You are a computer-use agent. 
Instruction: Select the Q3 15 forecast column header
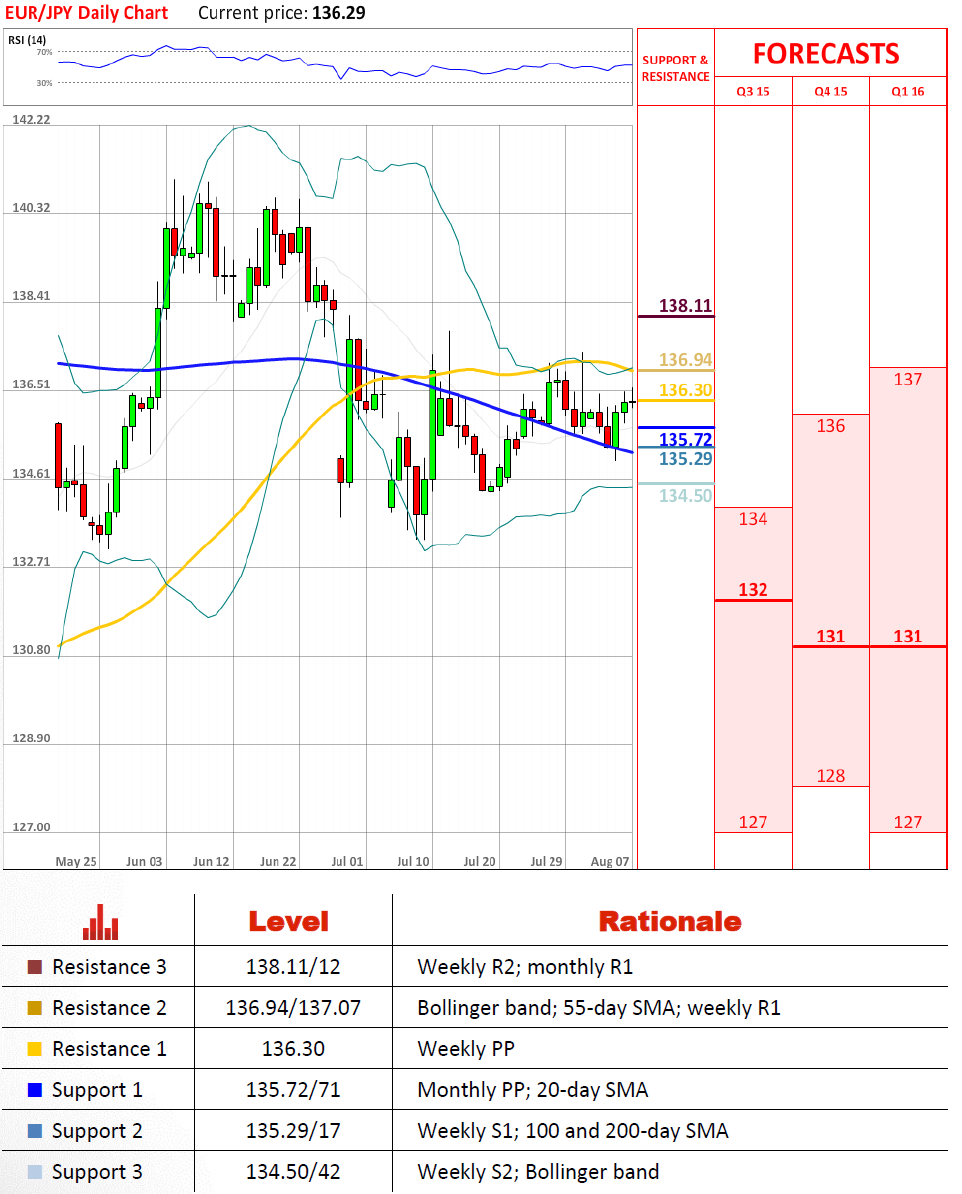[x=753, y=91]
